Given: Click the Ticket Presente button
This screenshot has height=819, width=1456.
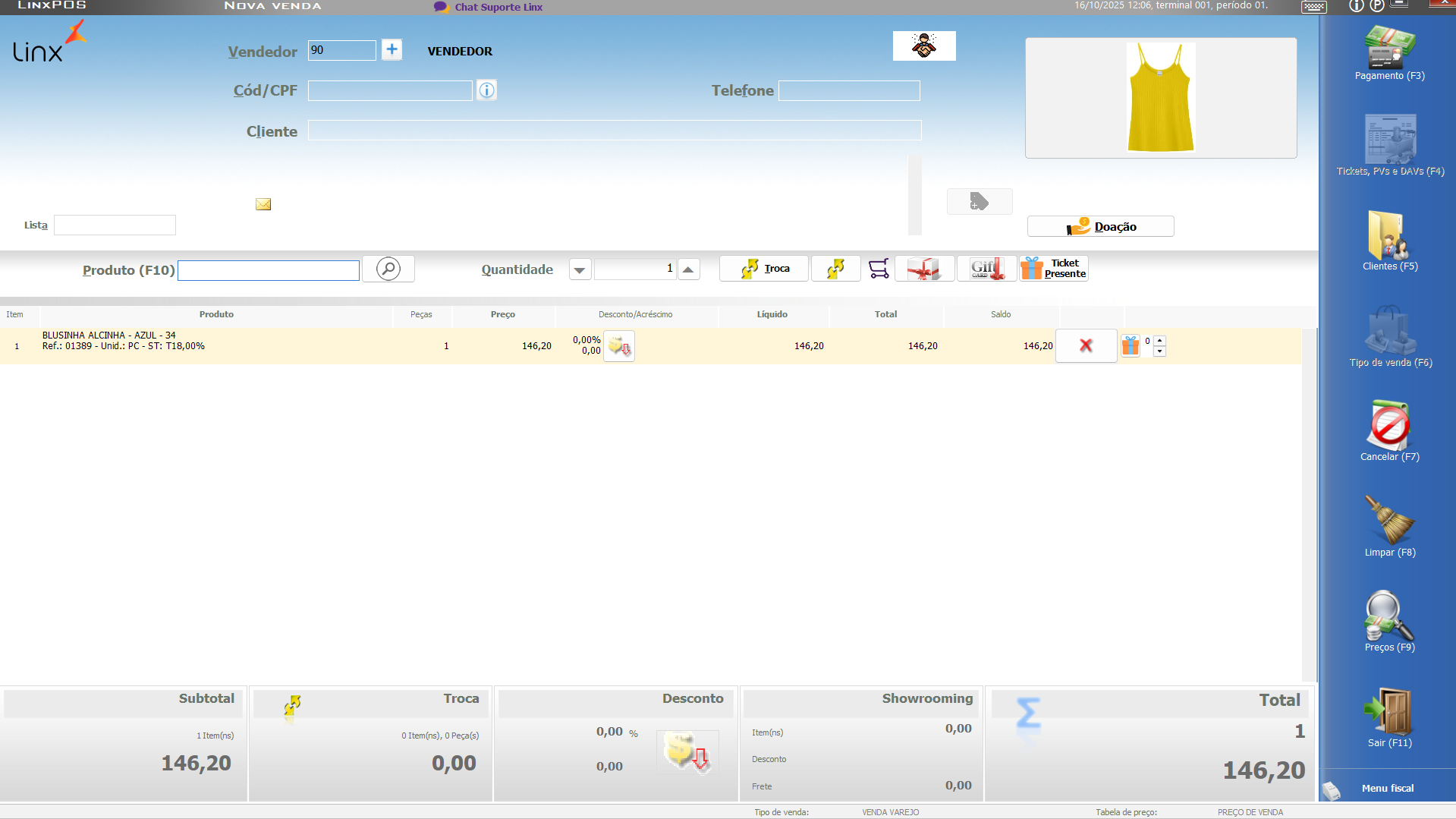Looking at the screenshot, I should pyautogui.click(x=1054, y=269).
